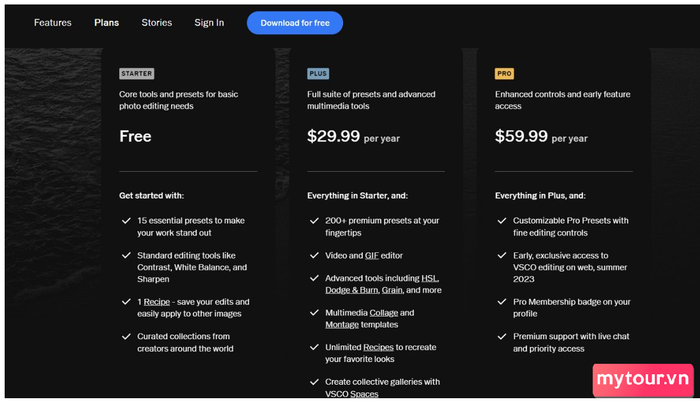700x405 pixels.
Task: Click the STARTER plan badge
Action: coord(137,74)
